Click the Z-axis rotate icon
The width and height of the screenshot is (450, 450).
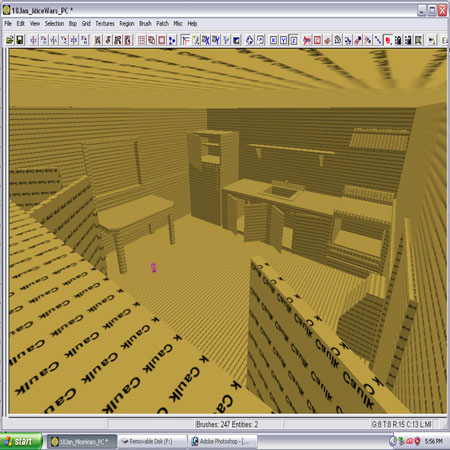pos(84,40)
